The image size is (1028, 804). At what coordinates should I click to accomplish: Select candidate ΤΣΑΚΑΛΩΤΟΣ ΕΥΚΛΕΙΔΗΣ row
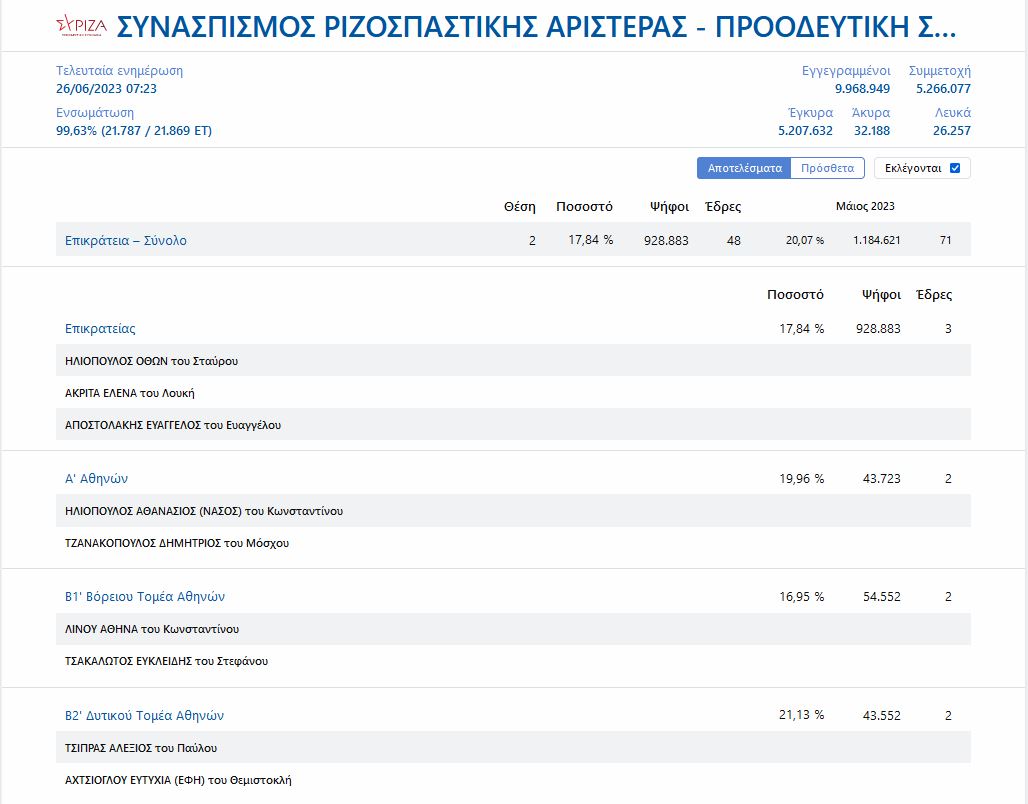tap(166, 661)
